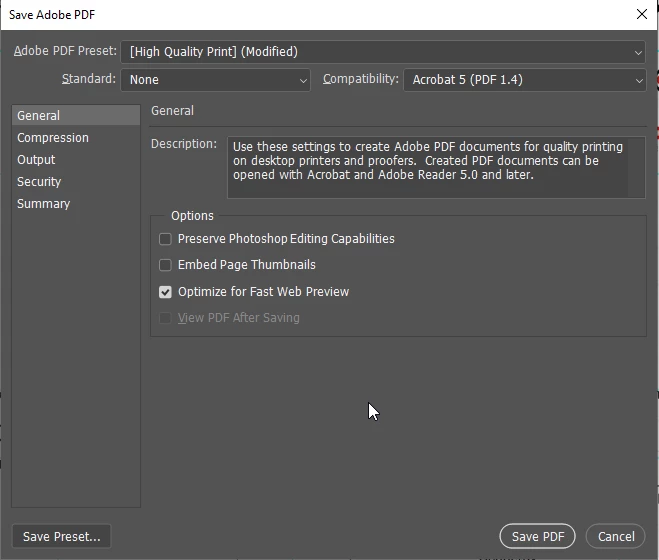Toggle View PDF After Saving checkbox
The image size is (659, 560).
click(165, 318)
